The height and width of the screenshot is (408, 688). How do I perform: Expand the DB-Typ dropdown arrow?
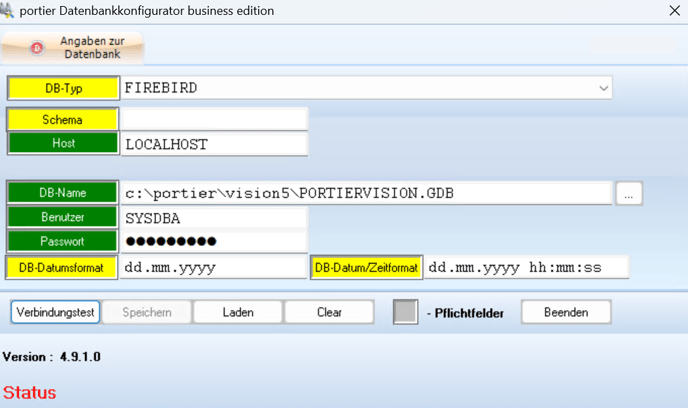tap(603, 88)
